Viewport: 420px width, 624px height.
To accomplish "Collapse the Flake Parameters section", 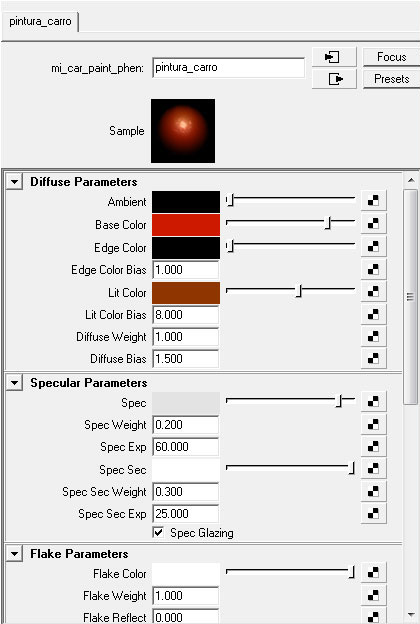I will coord(14,554).
